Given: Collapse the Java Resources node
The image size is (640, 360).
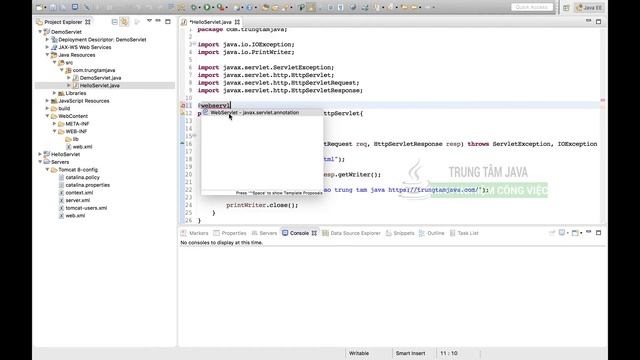Looking at the screenshot, I should click(47, 55).
